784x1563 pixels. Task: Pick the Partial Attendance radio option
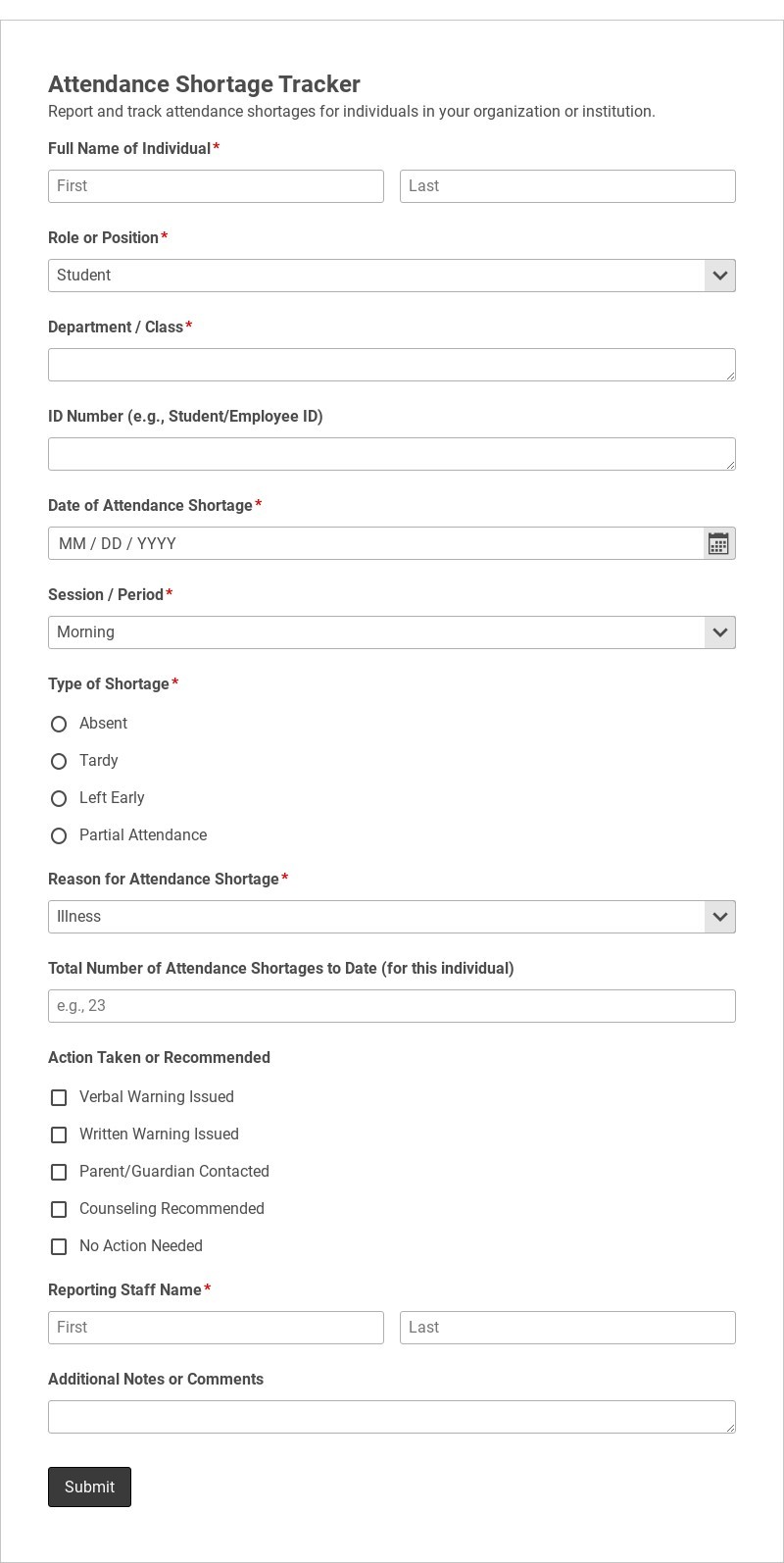[x=59, y=835]
